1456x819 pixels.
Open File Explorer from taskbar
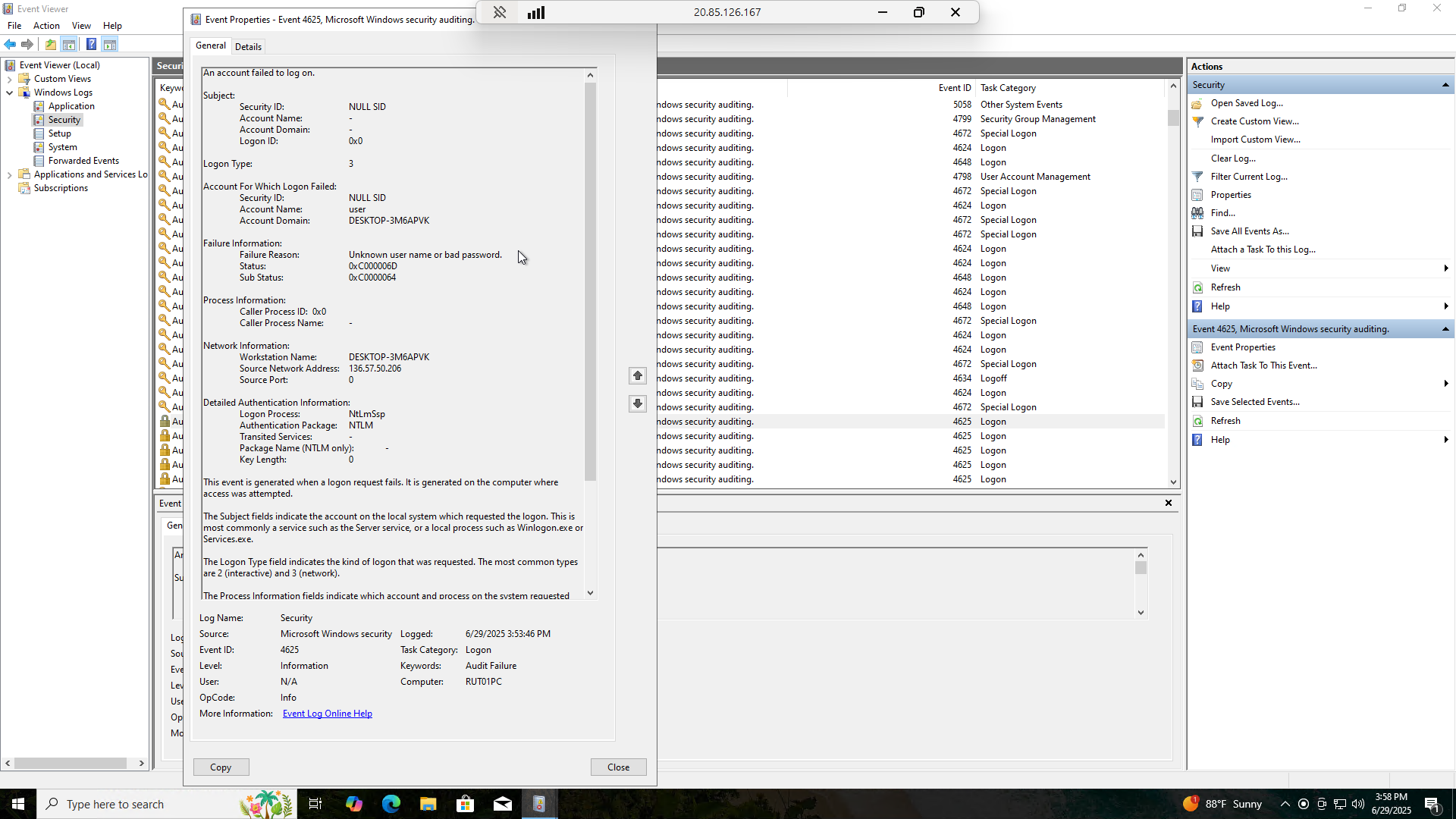pyautogui.click(x=428, y=804)
